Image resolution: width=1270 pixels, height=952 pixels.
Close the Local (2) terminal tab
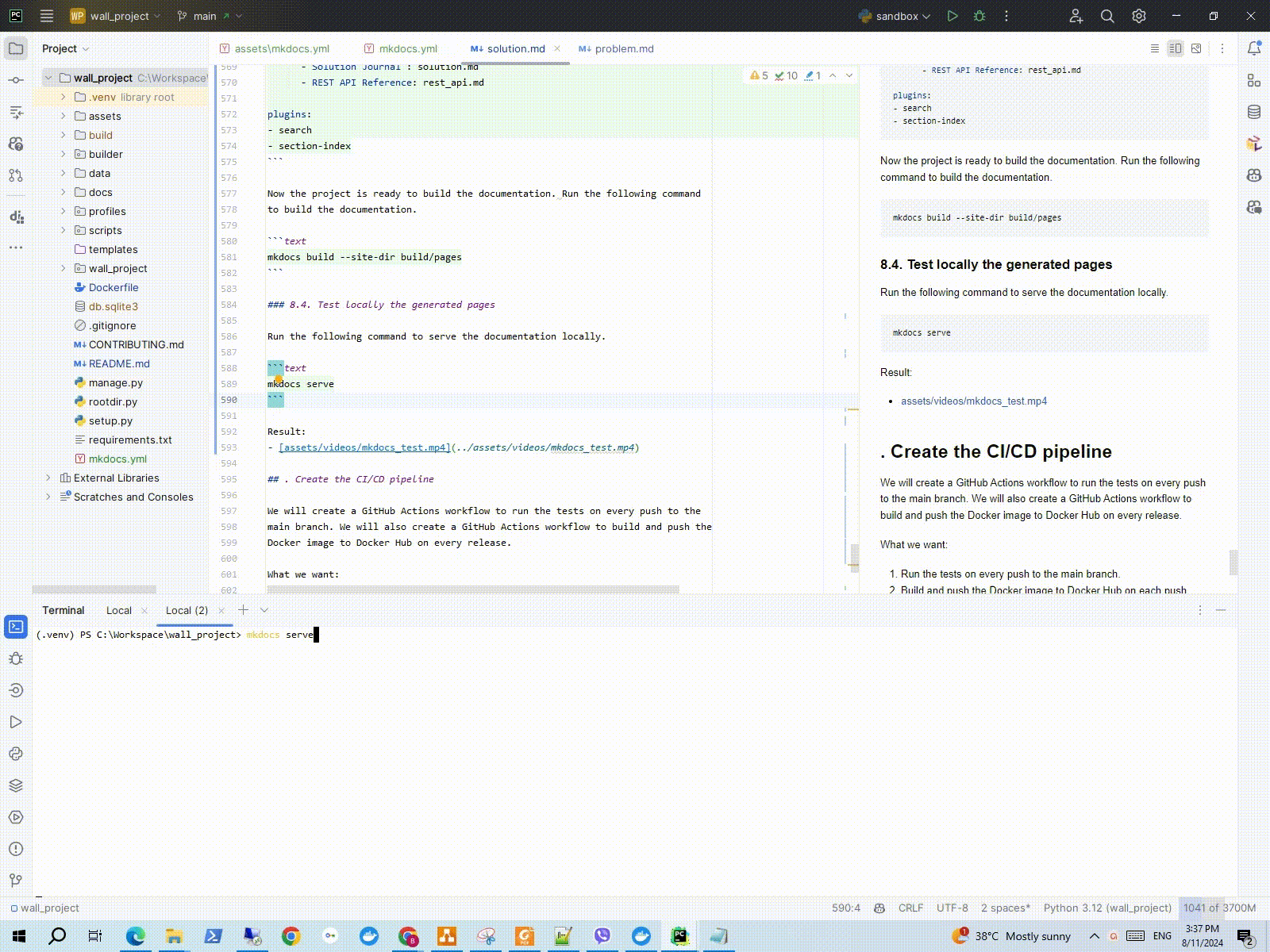221,610
